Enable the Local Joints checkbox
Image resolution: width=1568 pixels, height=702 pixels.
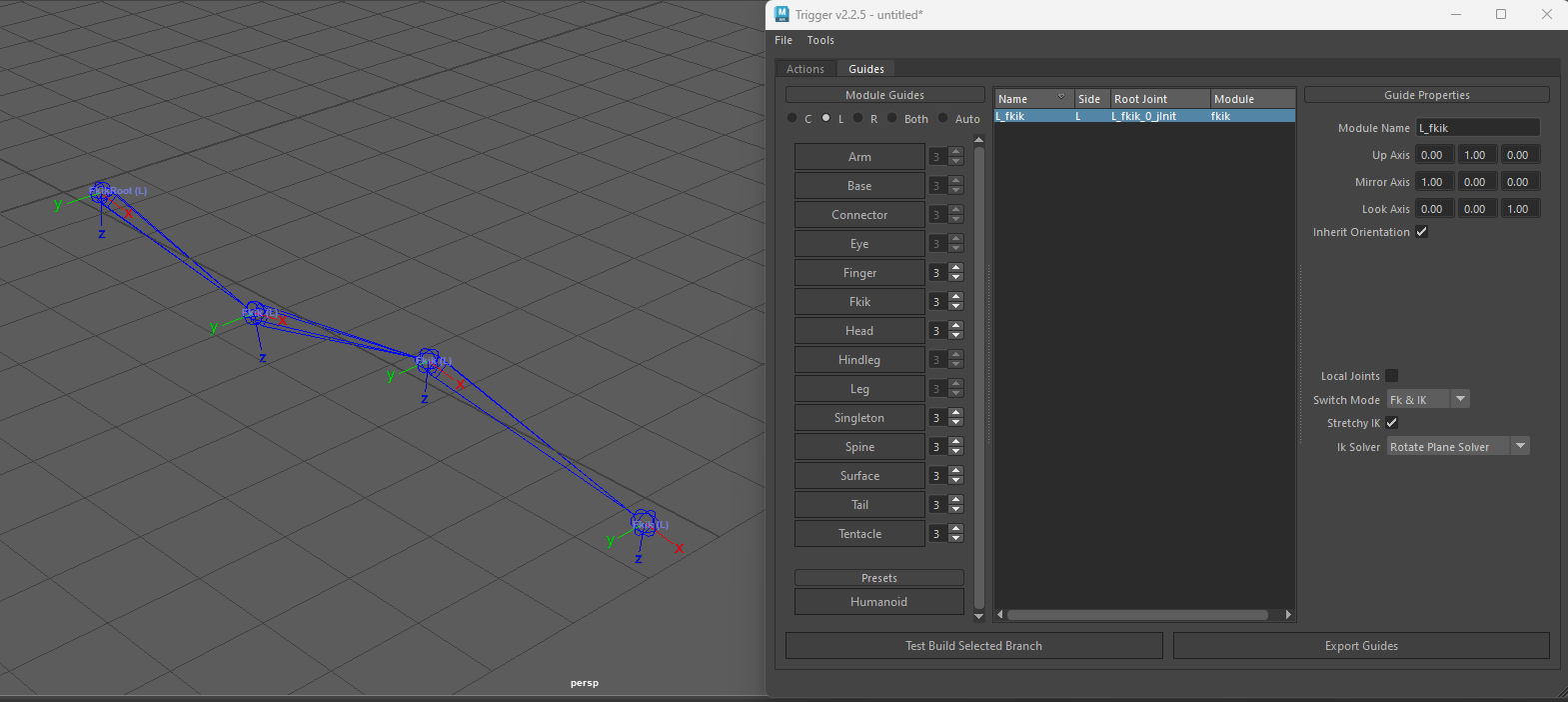point(1391,376)
